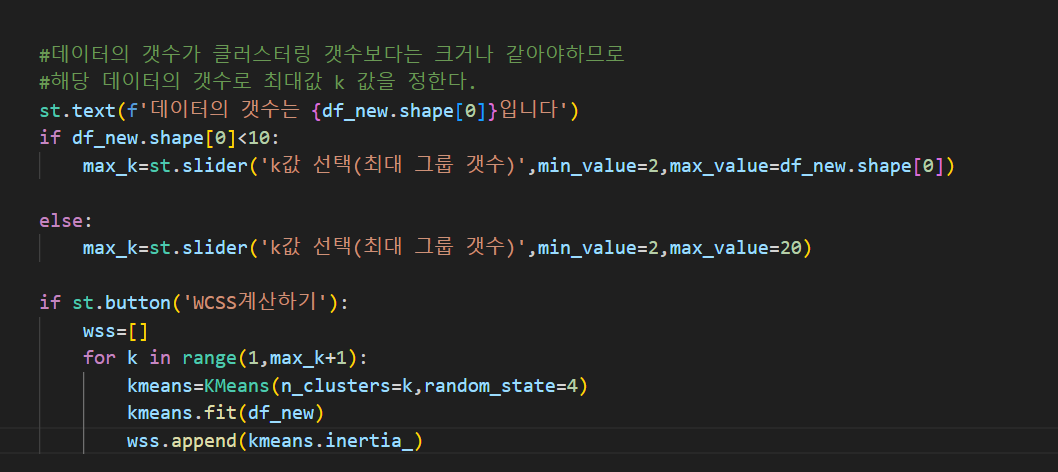Click the comment line starting '#데이터의 갯수가'
1058x472 pixels.
point(332,54)
